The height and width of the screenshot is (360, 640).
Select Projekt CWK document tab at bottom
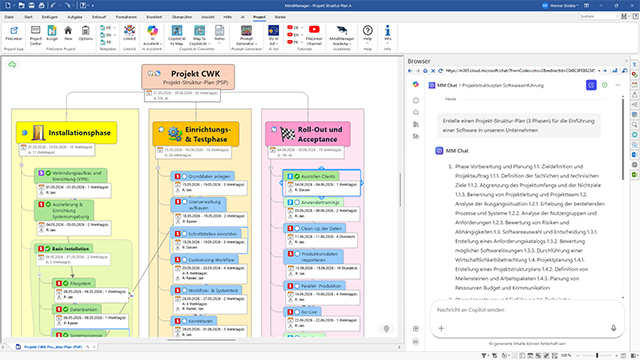53,347
